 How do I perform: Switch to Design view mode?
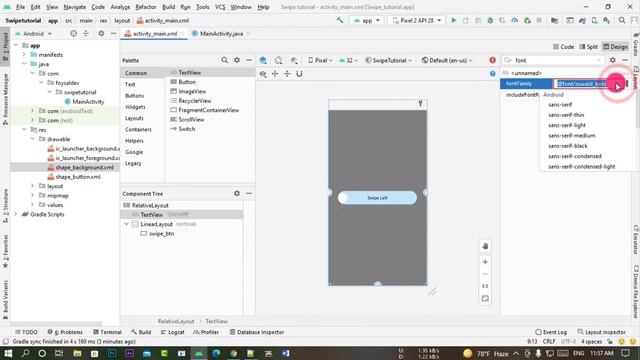click(x=616, y=47)
